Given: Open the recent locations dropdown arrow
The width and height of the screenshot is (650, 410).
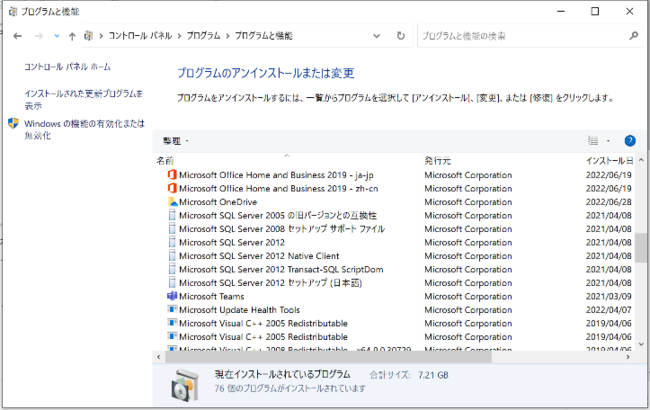Looking at the screenshot, I should (x=57, y=36).
